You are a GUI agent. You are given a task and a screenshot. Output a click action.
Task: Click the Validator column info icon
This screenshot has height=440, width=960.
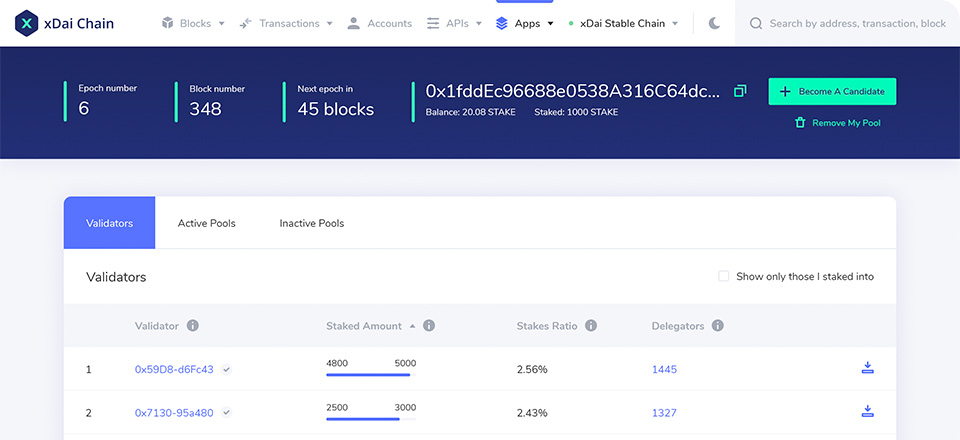tap(192, 326)
